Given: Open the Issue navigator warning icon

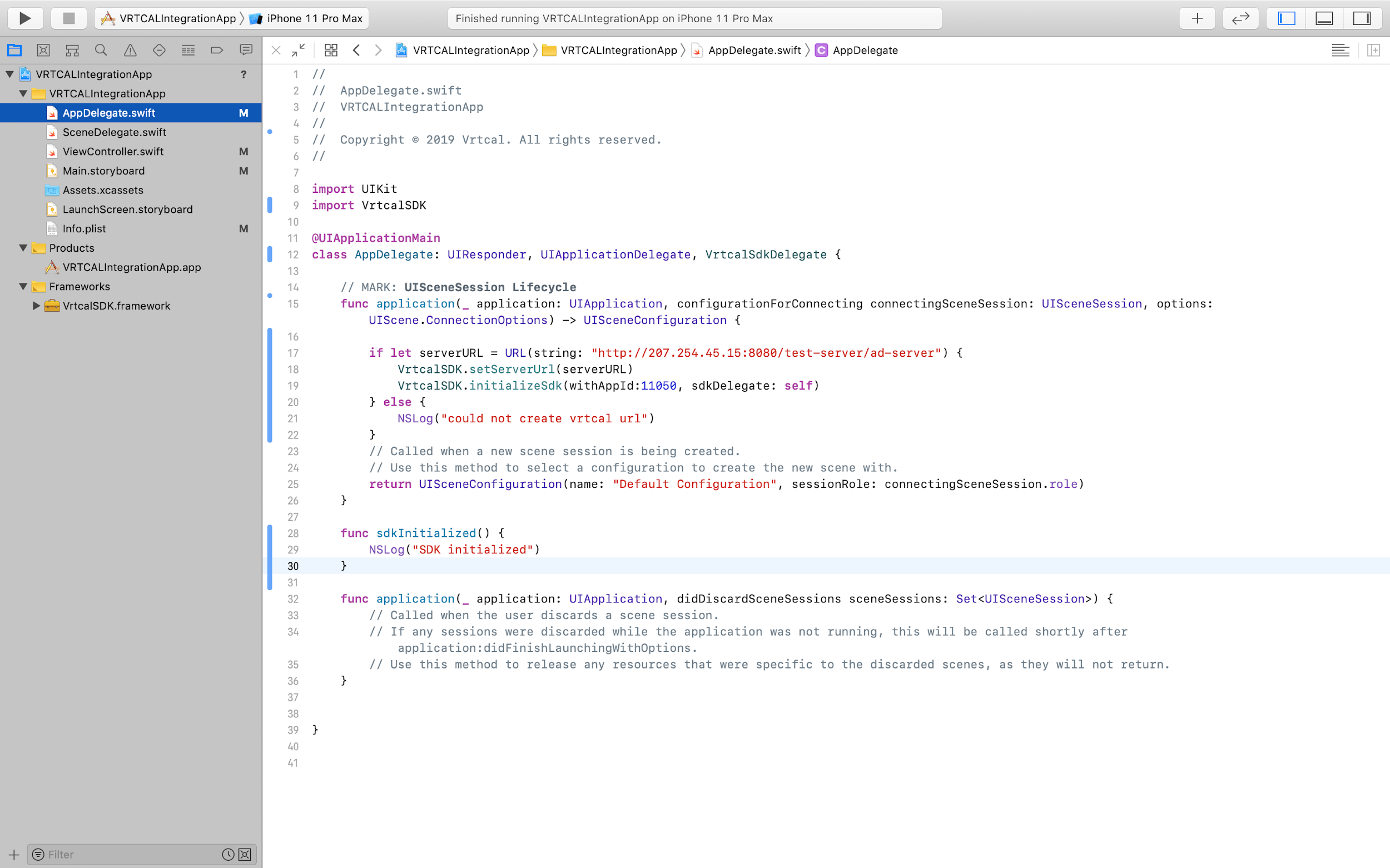Looking at the screenshot, I should 131,51.
